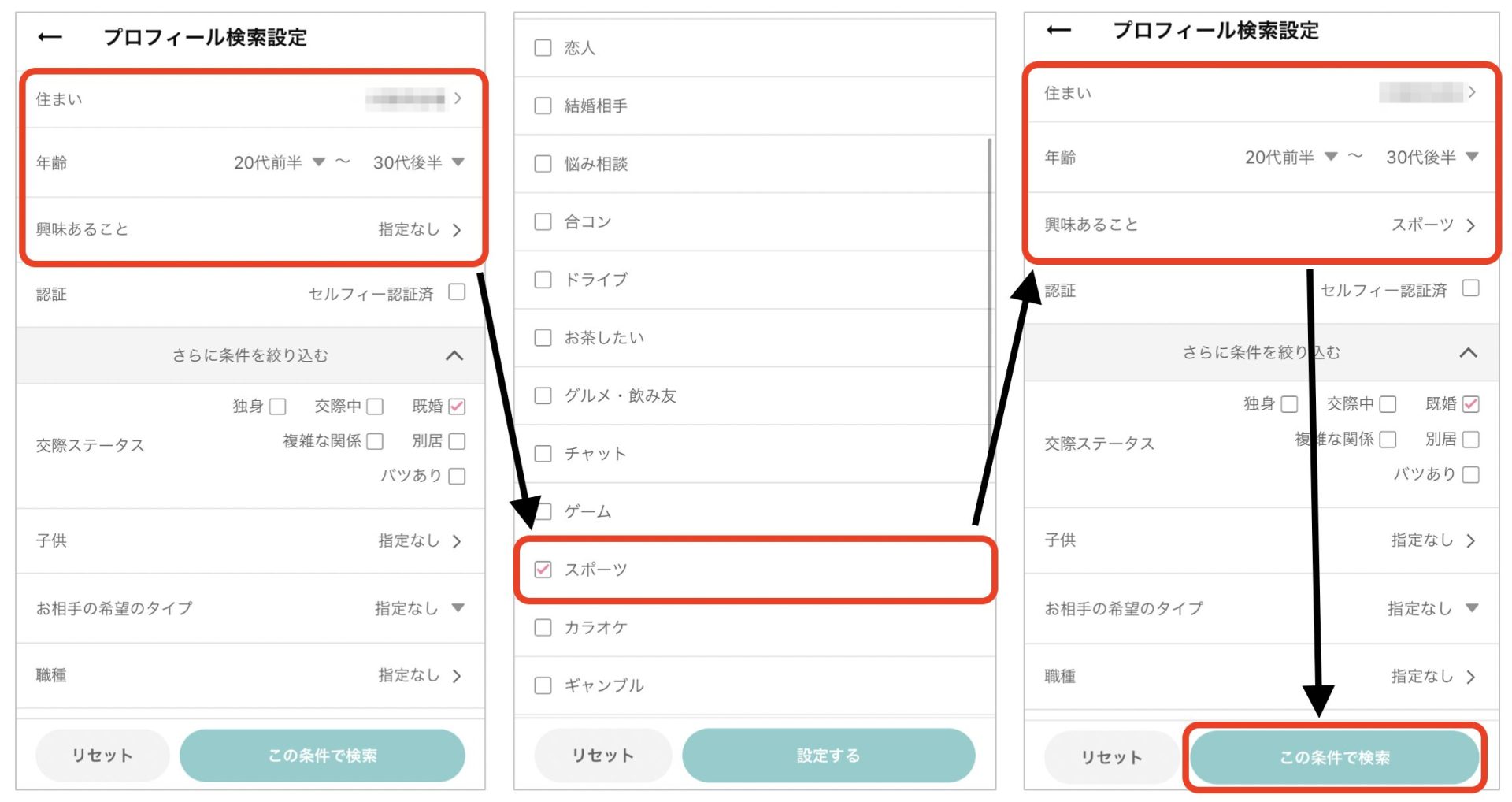Image resolution: width=1512 pixels, height=802 pixels.
Task: Click 住まい chevron in the left screen
Action: (x=458, y=98)
